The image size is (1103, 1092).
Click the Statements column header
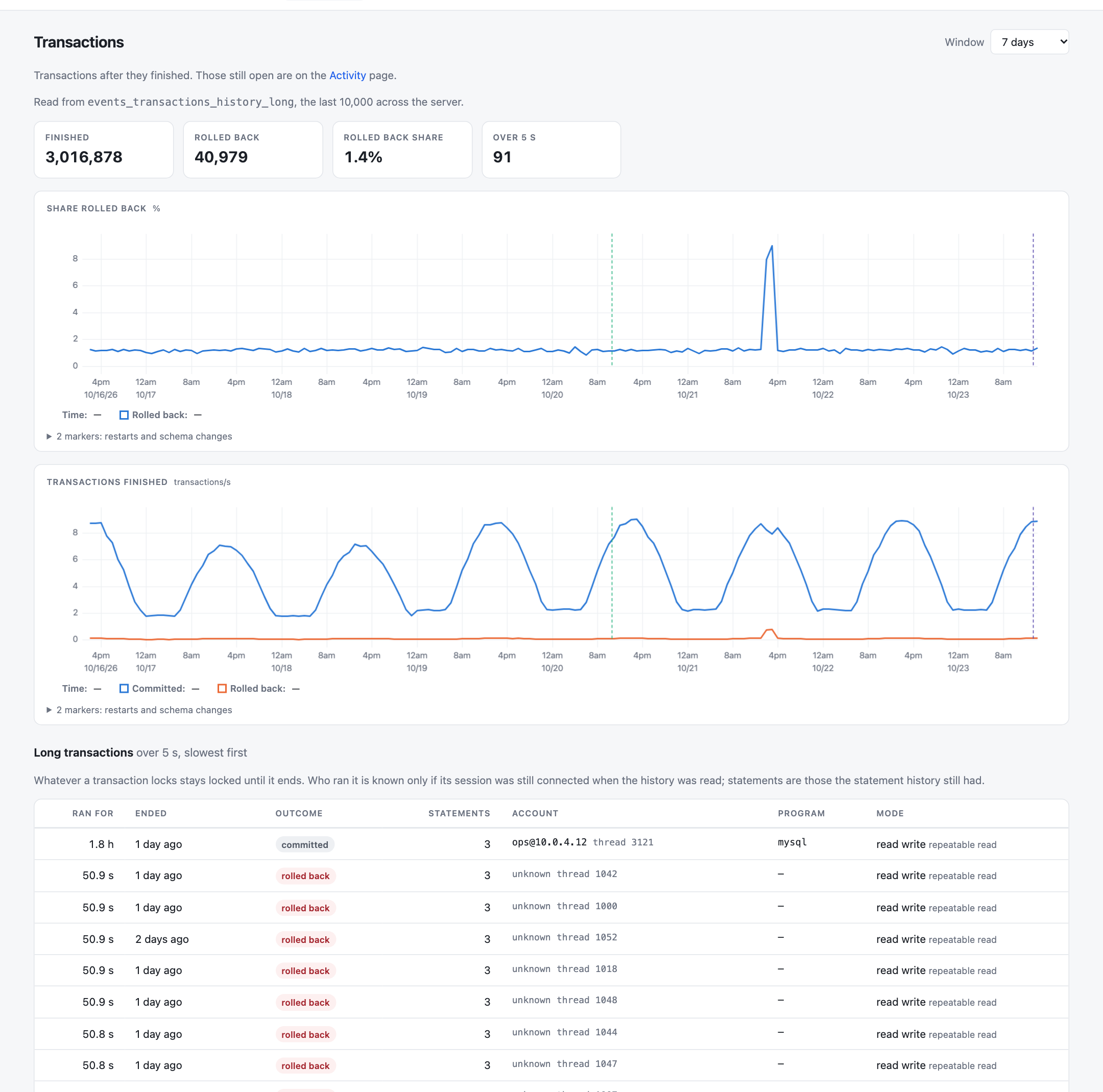(x=459, y=813)
